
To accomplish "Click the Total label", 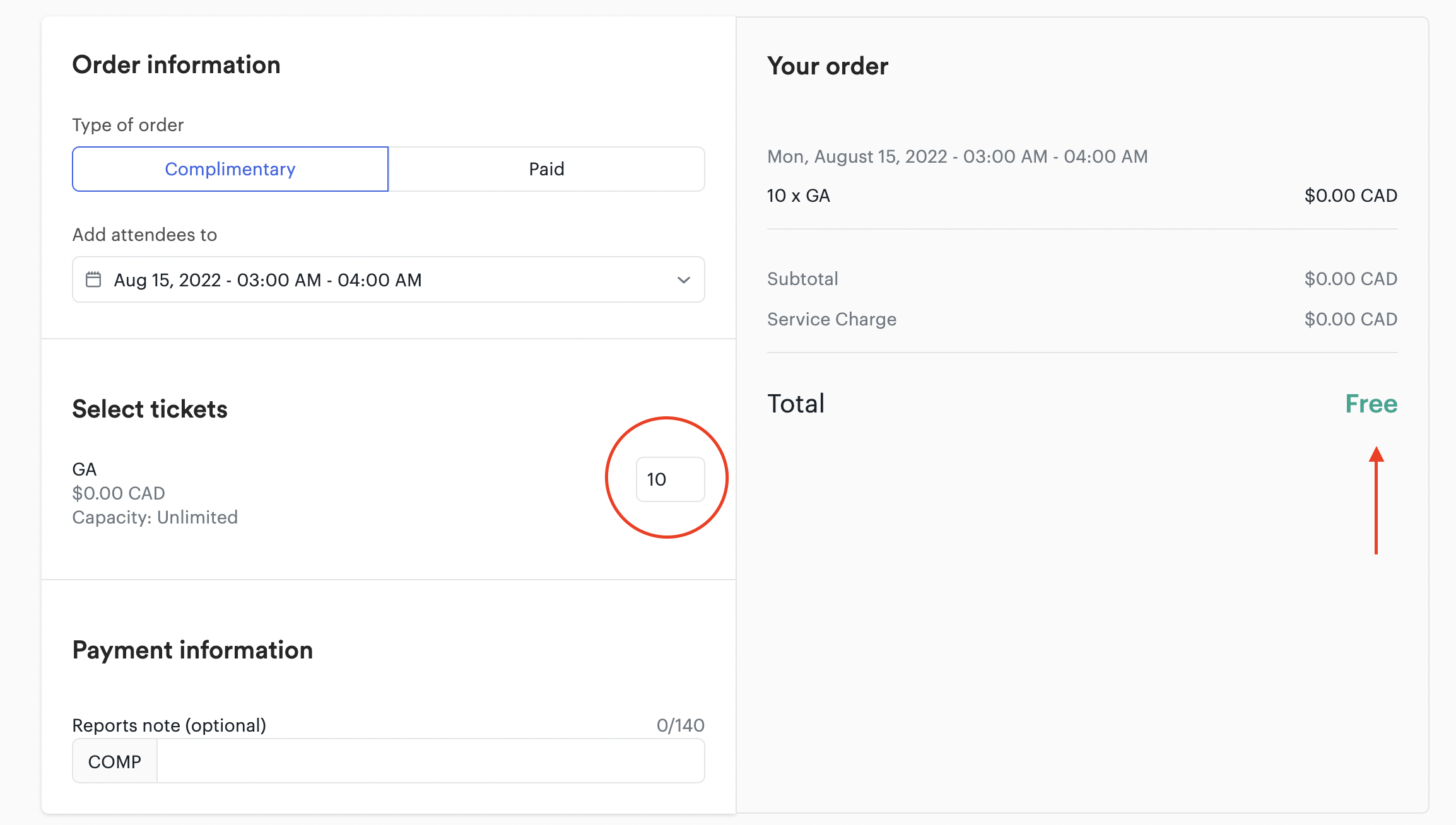I will click(796, 404).
